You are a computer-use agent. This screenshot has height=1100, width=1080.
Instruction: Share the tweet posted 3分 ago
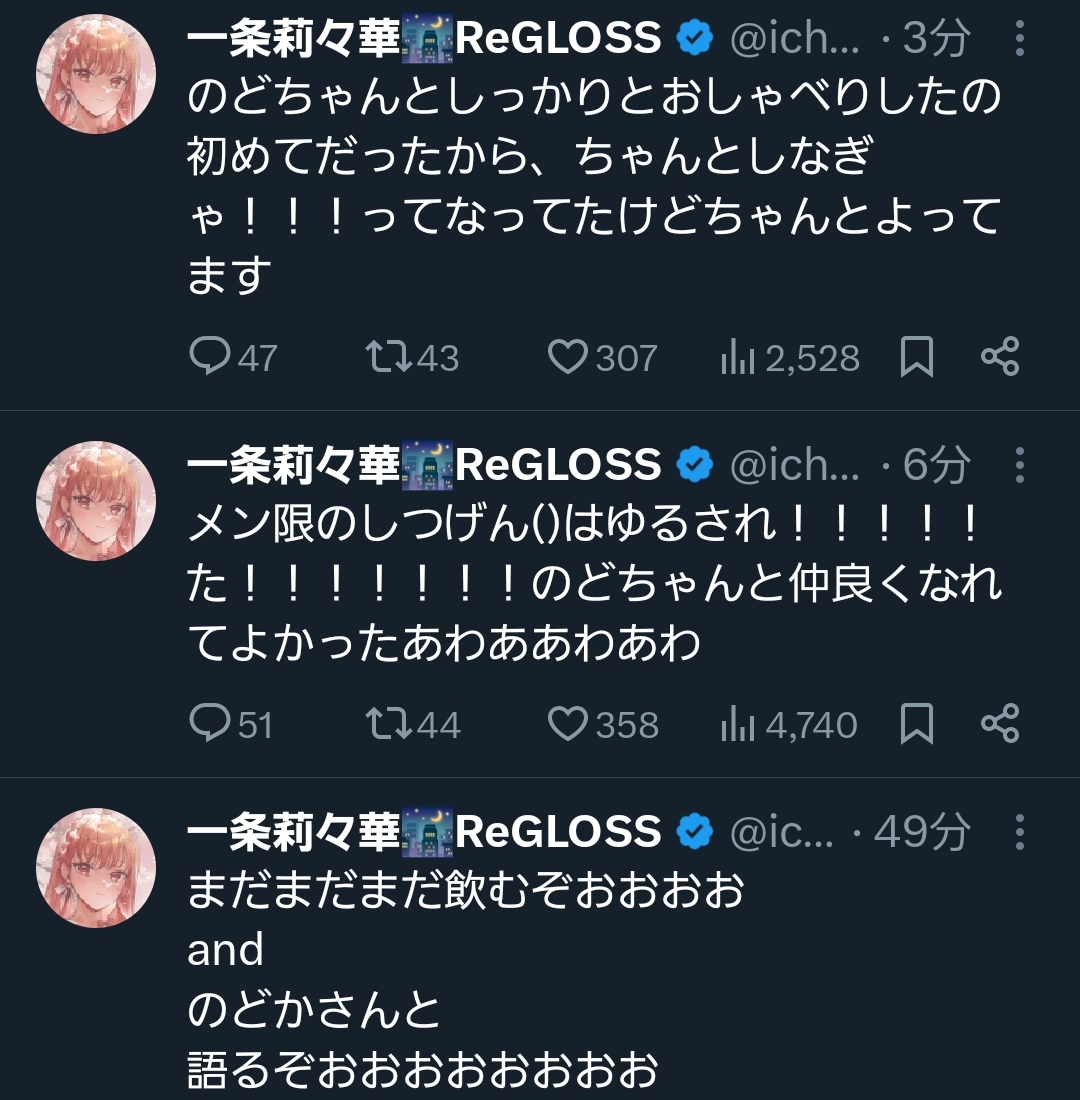[1000, 356]
